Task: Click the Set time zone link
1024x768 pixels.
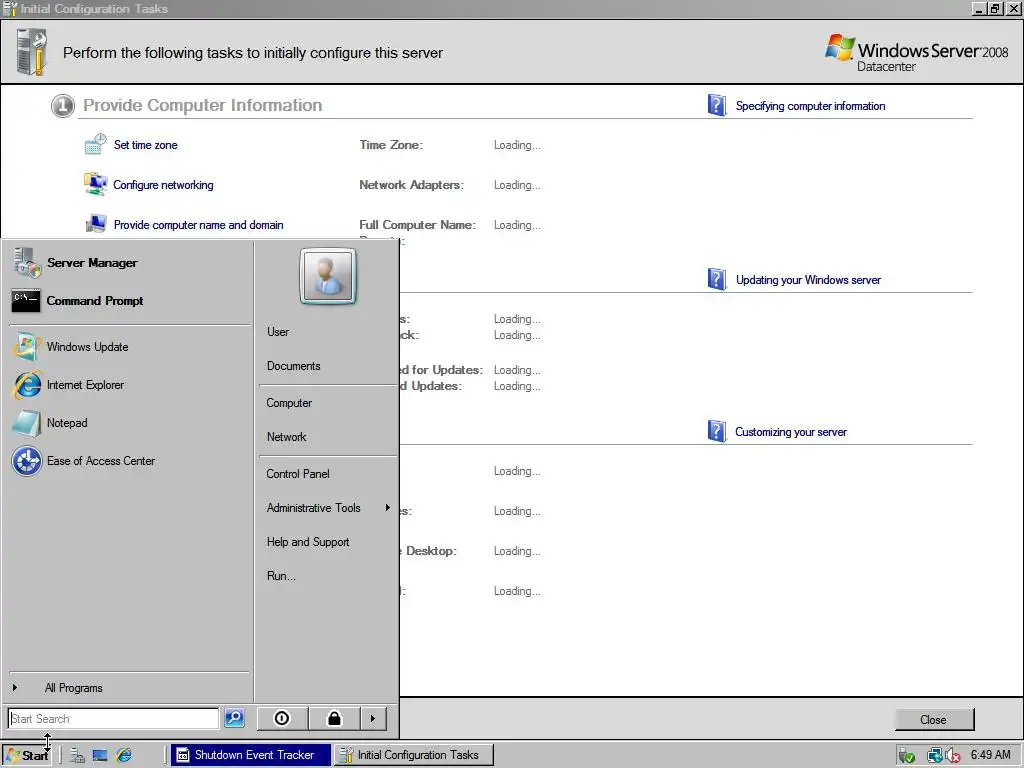Action: tap(146, 145)
